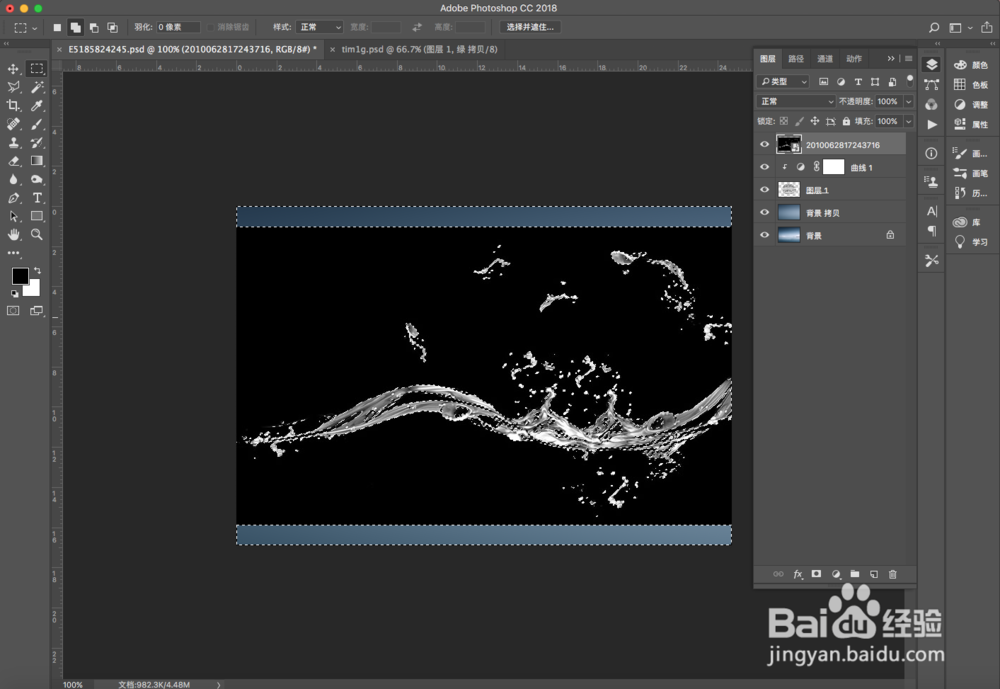Select the Rectangle shape tool
The width and height of the screenshot is (1000, 689).
(x=37, y=216)
